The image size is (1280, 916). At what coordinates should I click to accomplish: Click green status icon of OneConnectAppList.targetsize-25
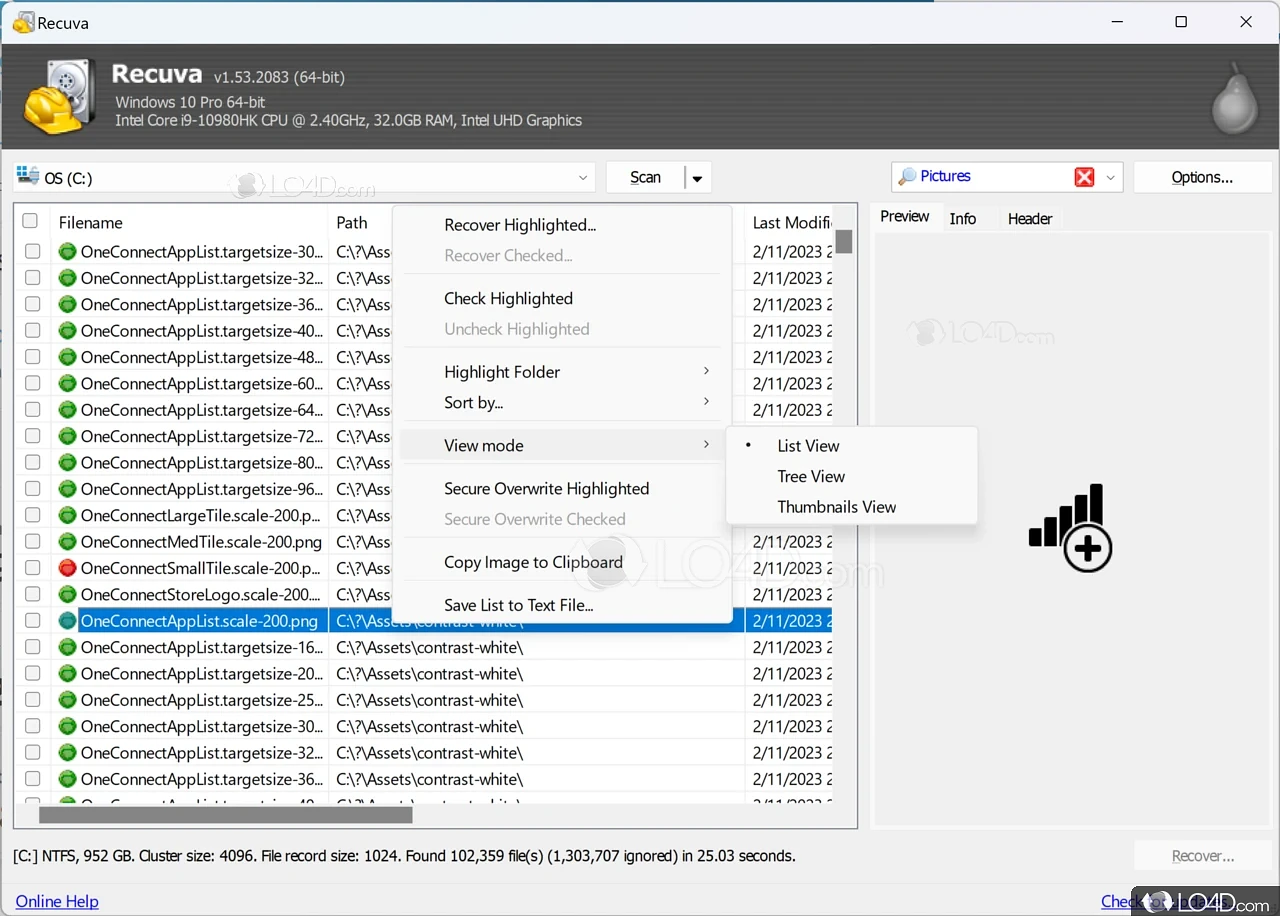(68, 700)
